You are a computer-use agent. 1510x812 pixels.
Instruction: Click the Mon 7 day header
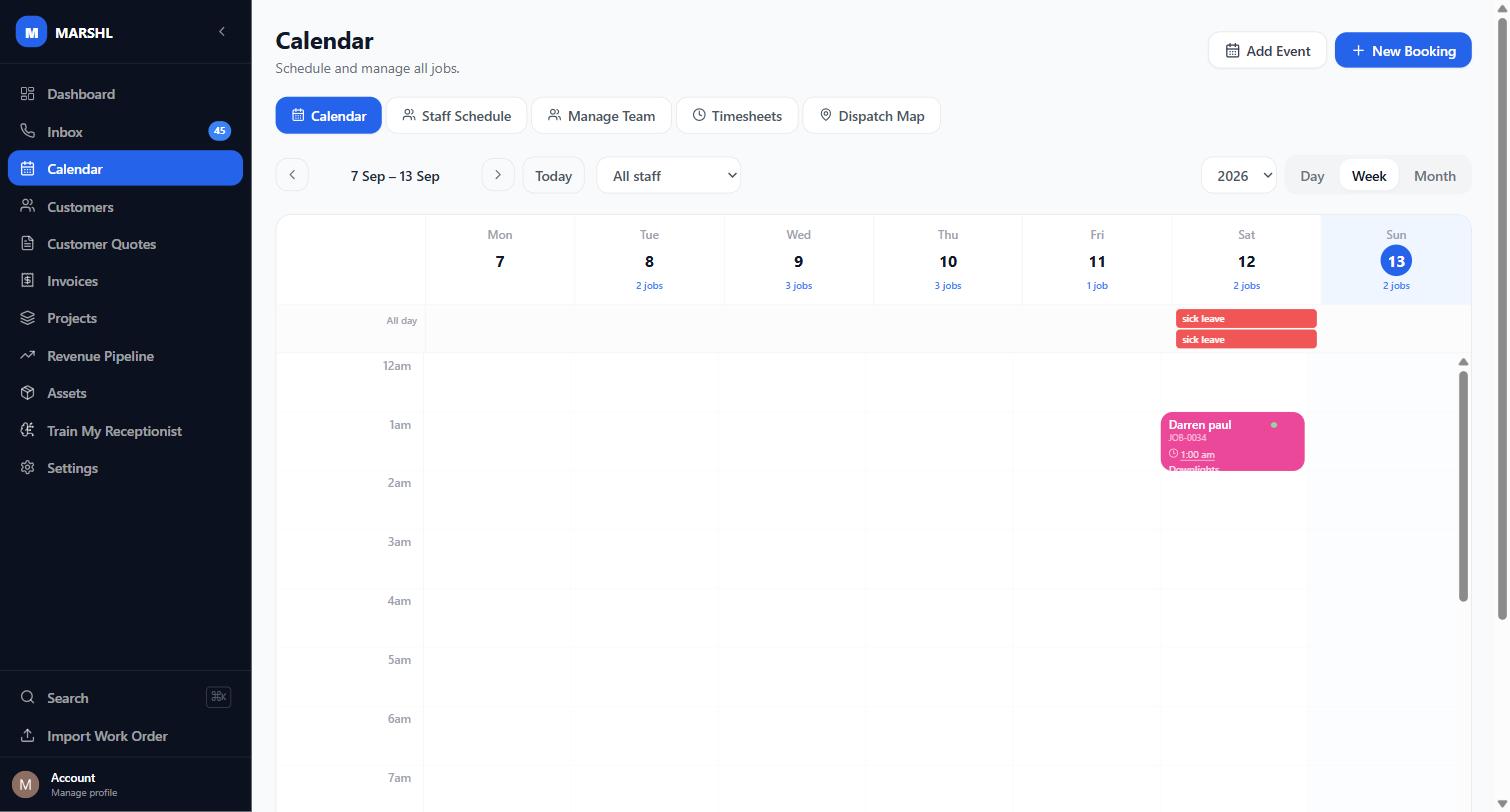click(500, 259)
